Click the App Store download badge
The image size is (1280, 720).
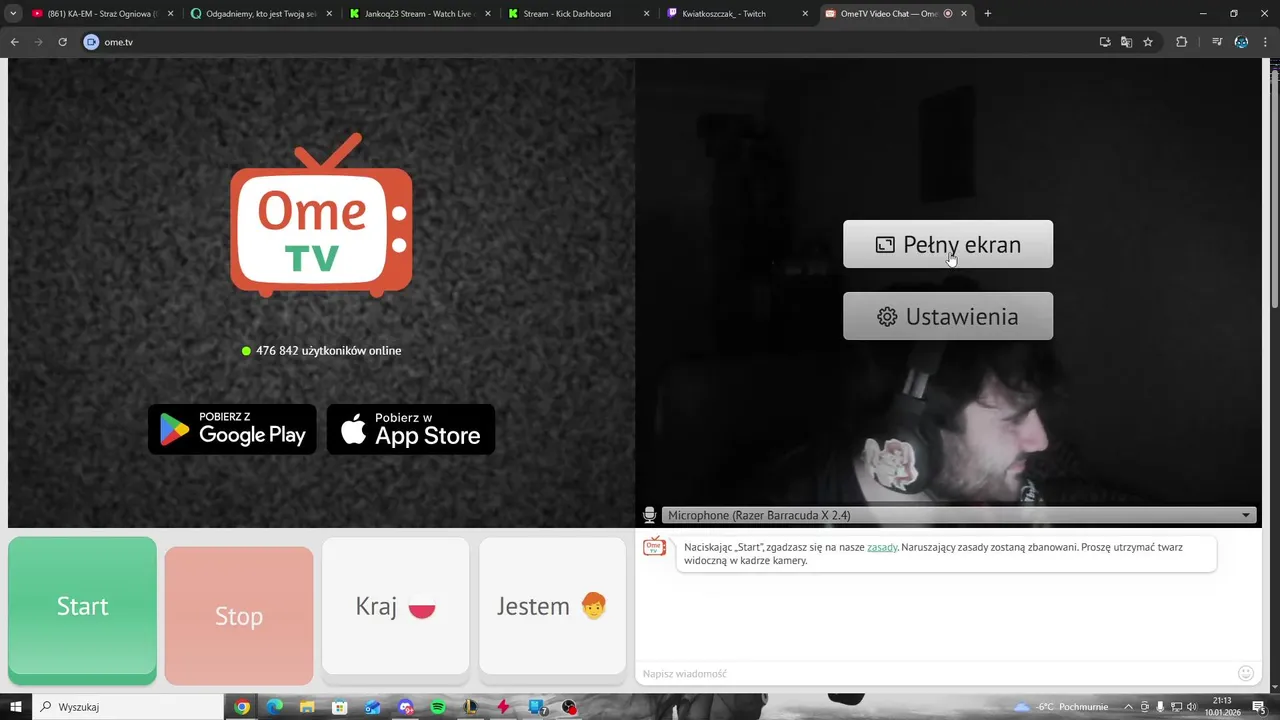[x=411, y=429]
